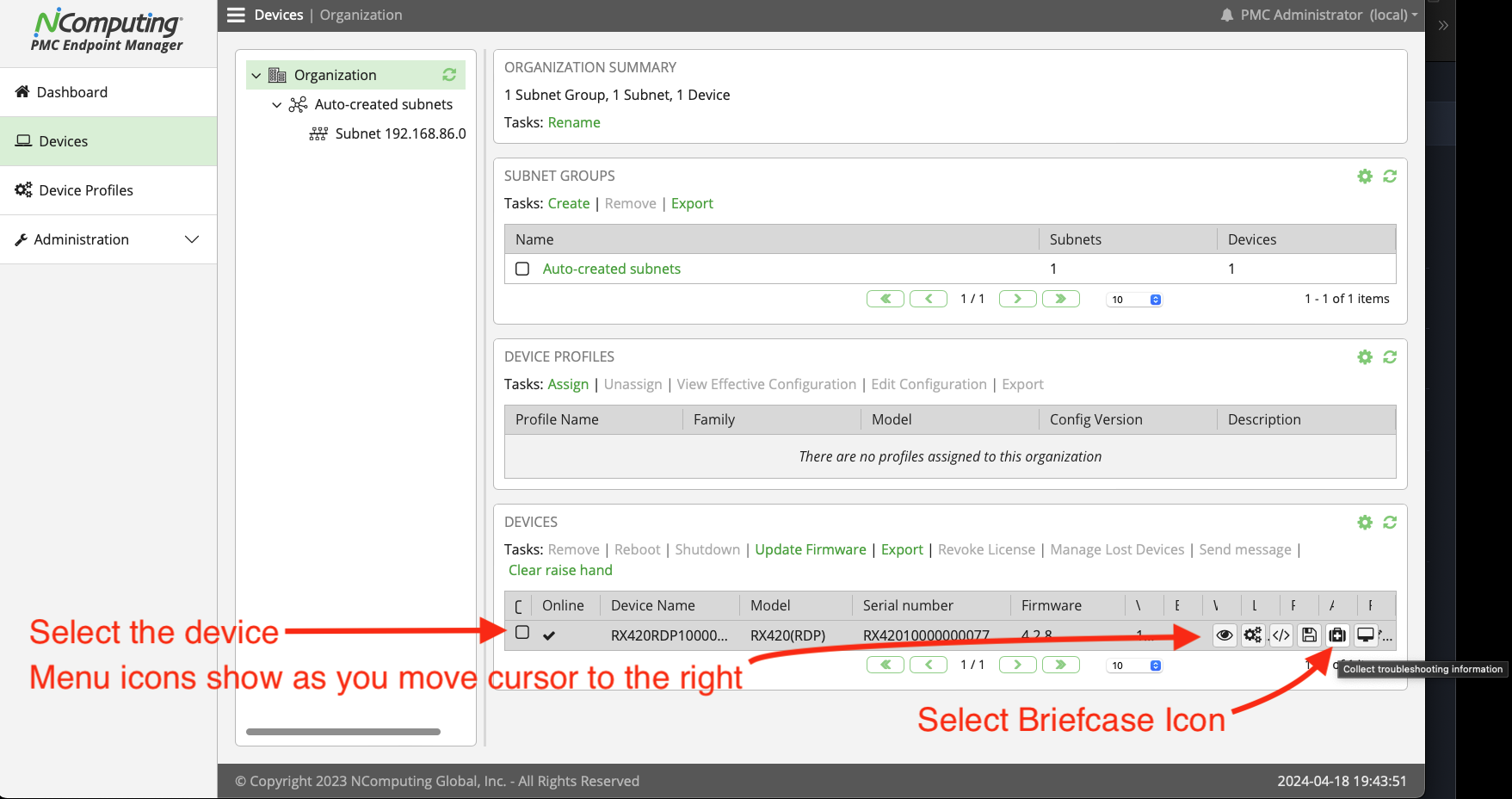Screen dimensions: 1512x799
Task: Go to previous page of Devices list
Action: tap(929, 665)
